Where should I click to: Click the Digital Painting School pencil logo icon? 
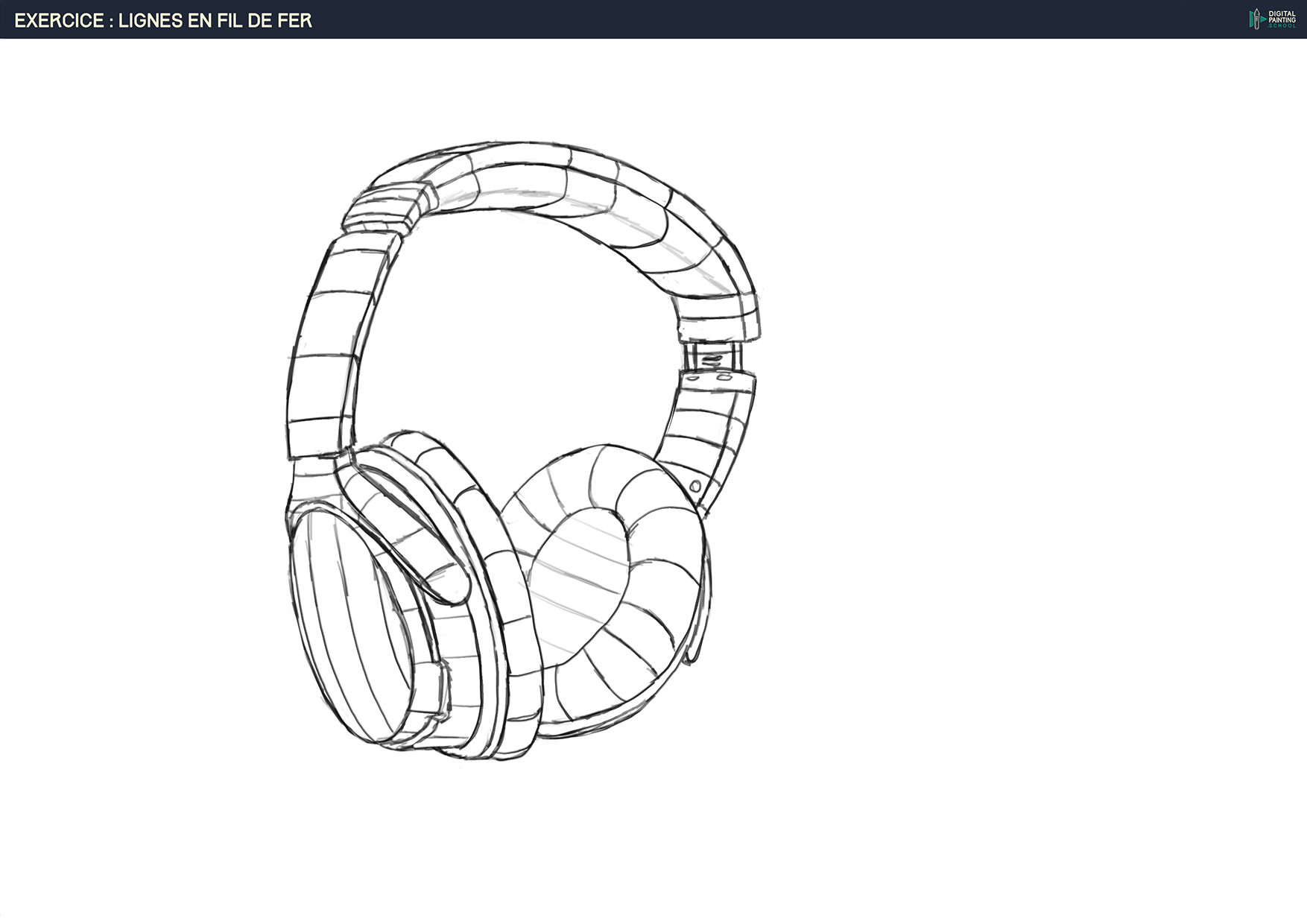point(1256,19)
